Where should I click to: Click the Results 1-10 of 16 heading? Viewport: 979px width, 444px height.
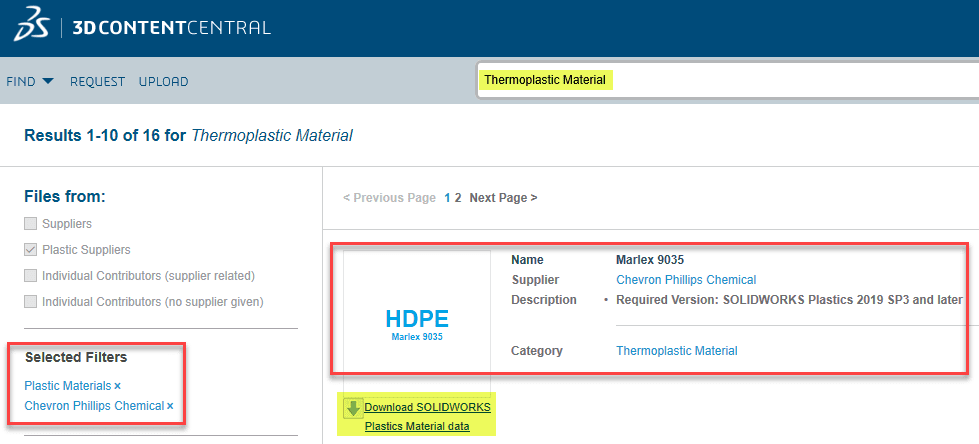pos(189,135)
